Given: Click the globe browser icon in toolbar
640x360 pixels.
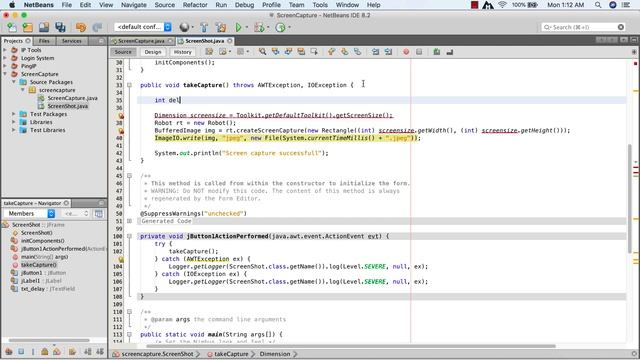Looking at the screenshot, I should point(184,27).
